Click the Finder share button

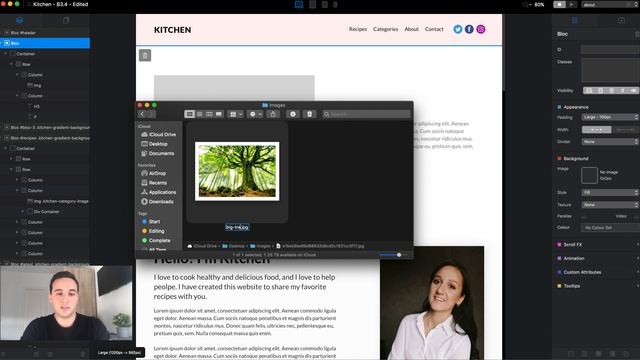(273, 114)
